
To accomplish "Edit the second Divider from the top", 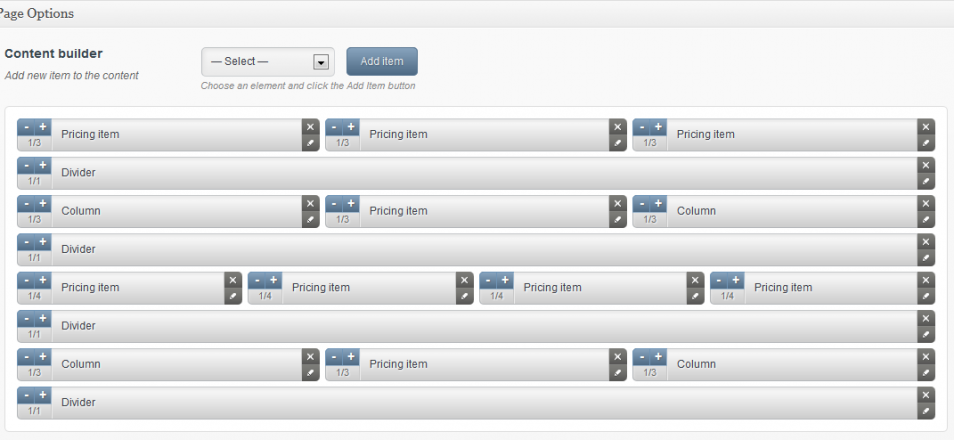I will [x=926, y=258].
